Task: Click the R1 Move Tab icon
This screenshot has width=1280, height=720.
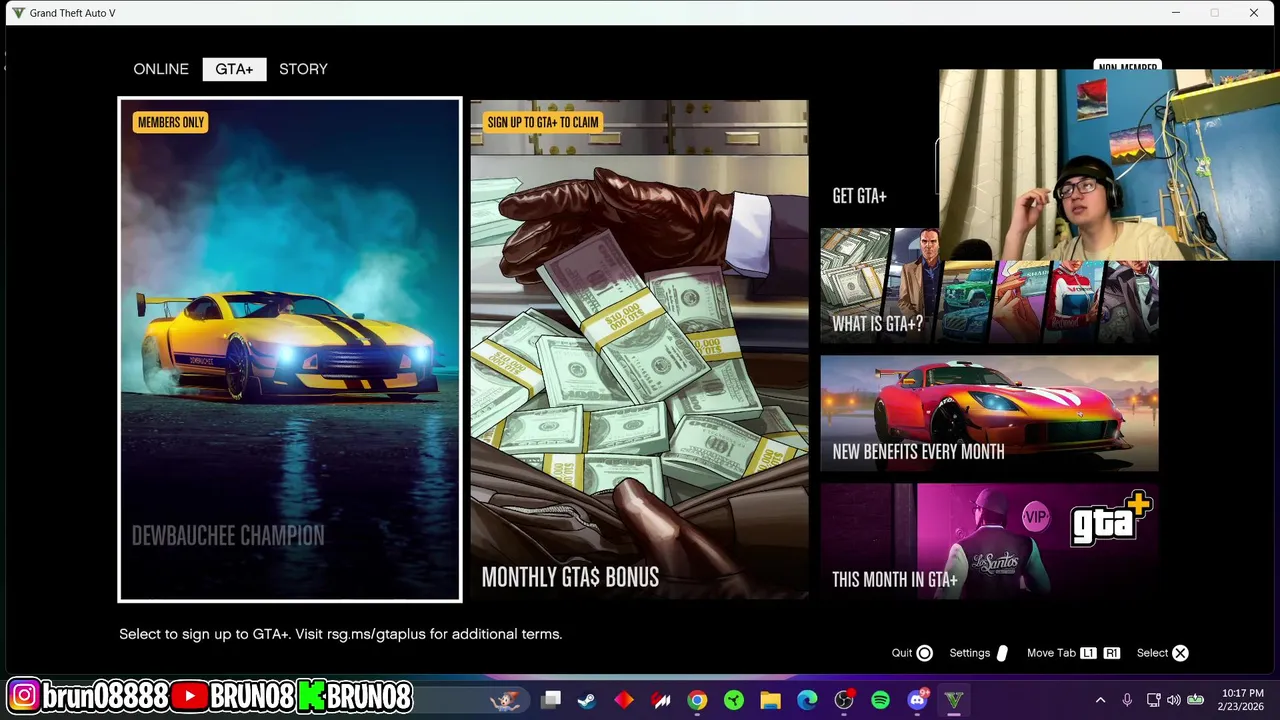Action: pyautogui.click(x=1112, y=653)
